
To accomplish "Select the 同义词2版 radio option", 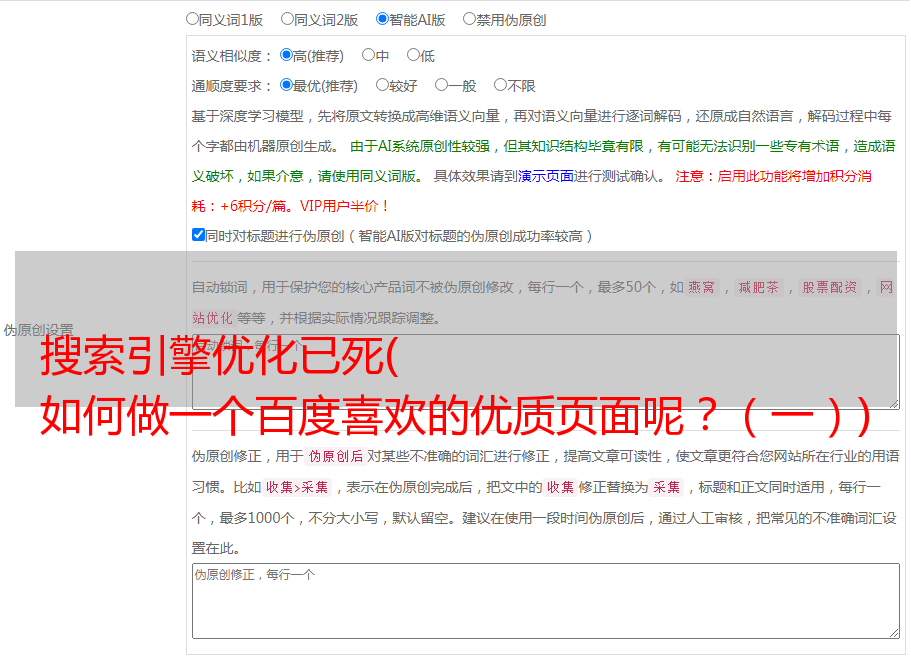I will tap(287, 19).
